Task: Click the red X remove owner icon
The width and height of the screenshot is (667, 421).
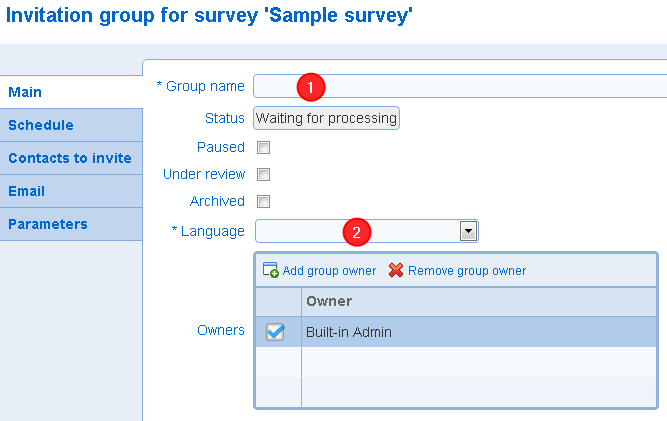Action: [396, 270]
